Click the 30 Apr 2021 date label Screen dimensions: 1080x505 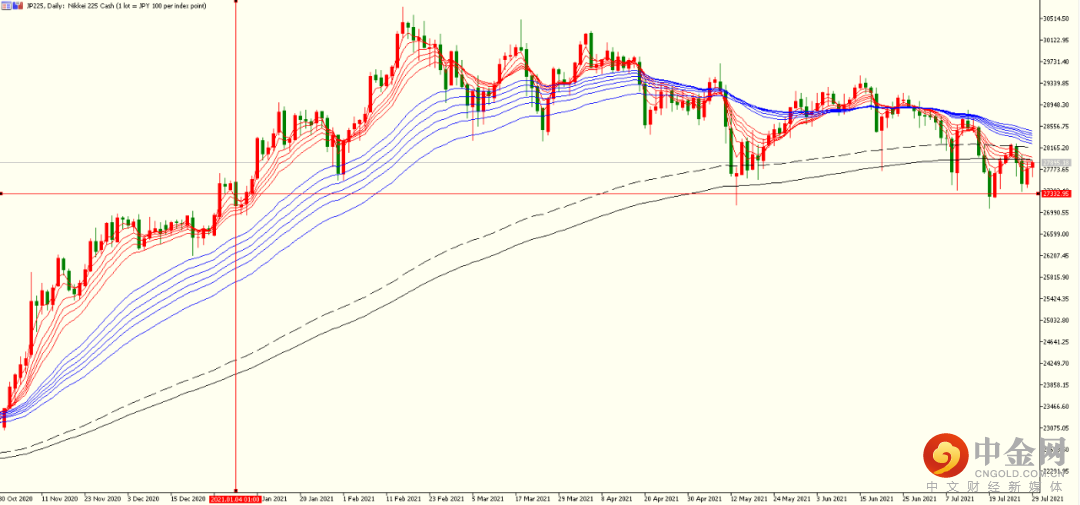coord(703,498)
